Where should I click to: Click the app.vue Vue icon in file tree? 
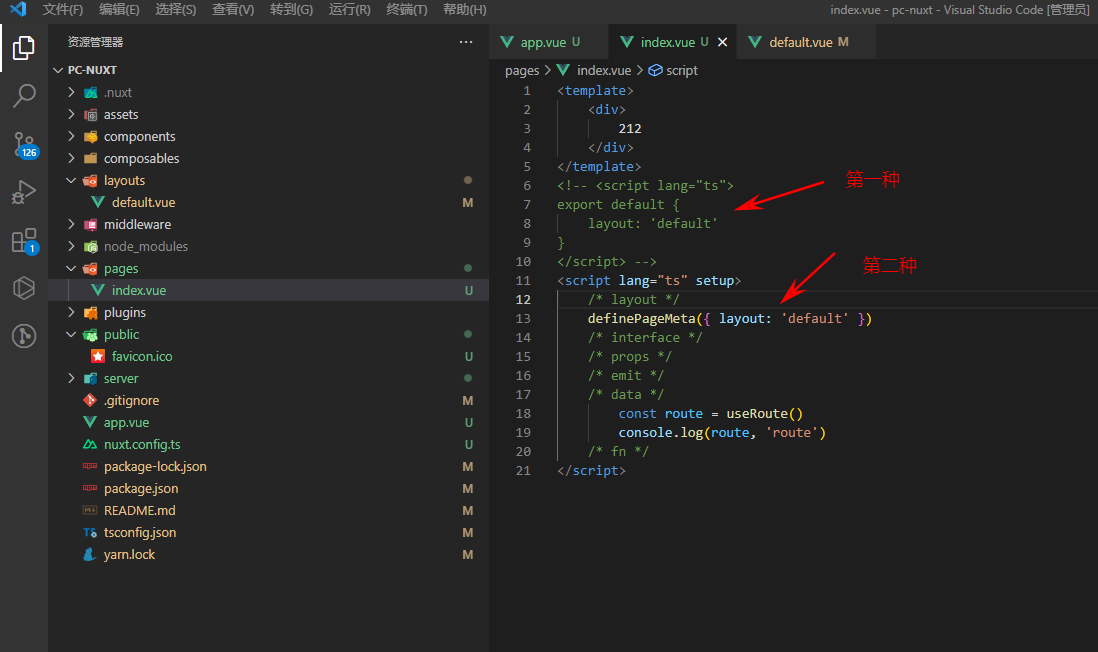pos(90,422)
